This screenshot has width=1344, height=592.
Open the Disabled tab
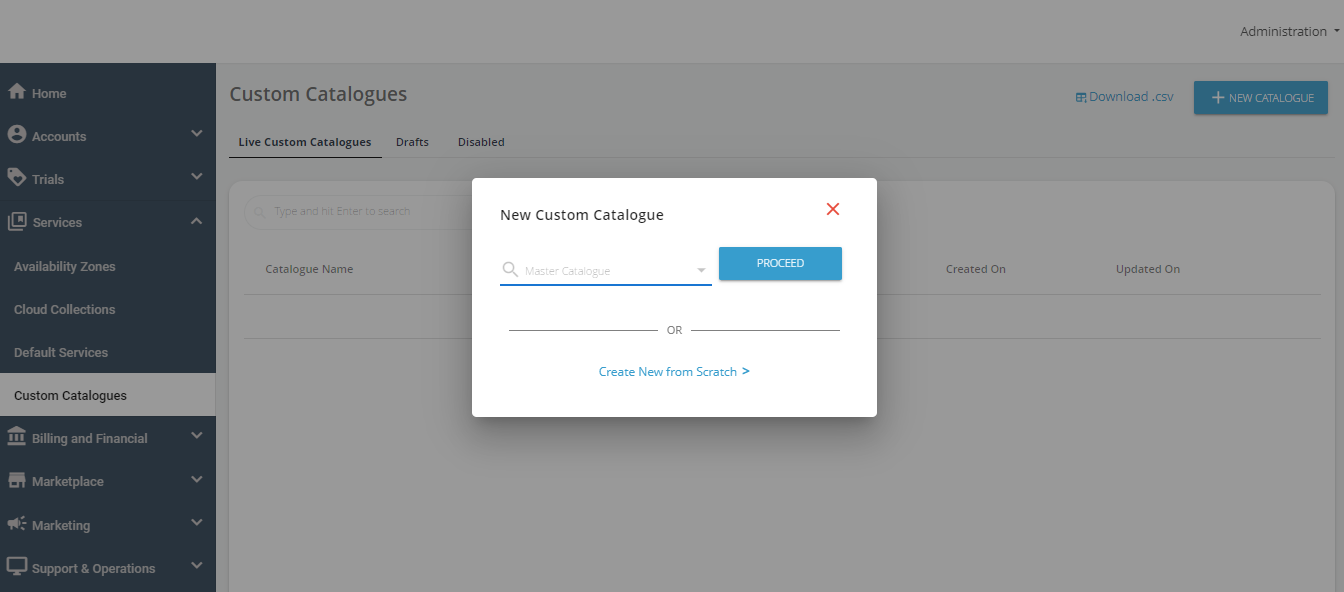[480, 141]
